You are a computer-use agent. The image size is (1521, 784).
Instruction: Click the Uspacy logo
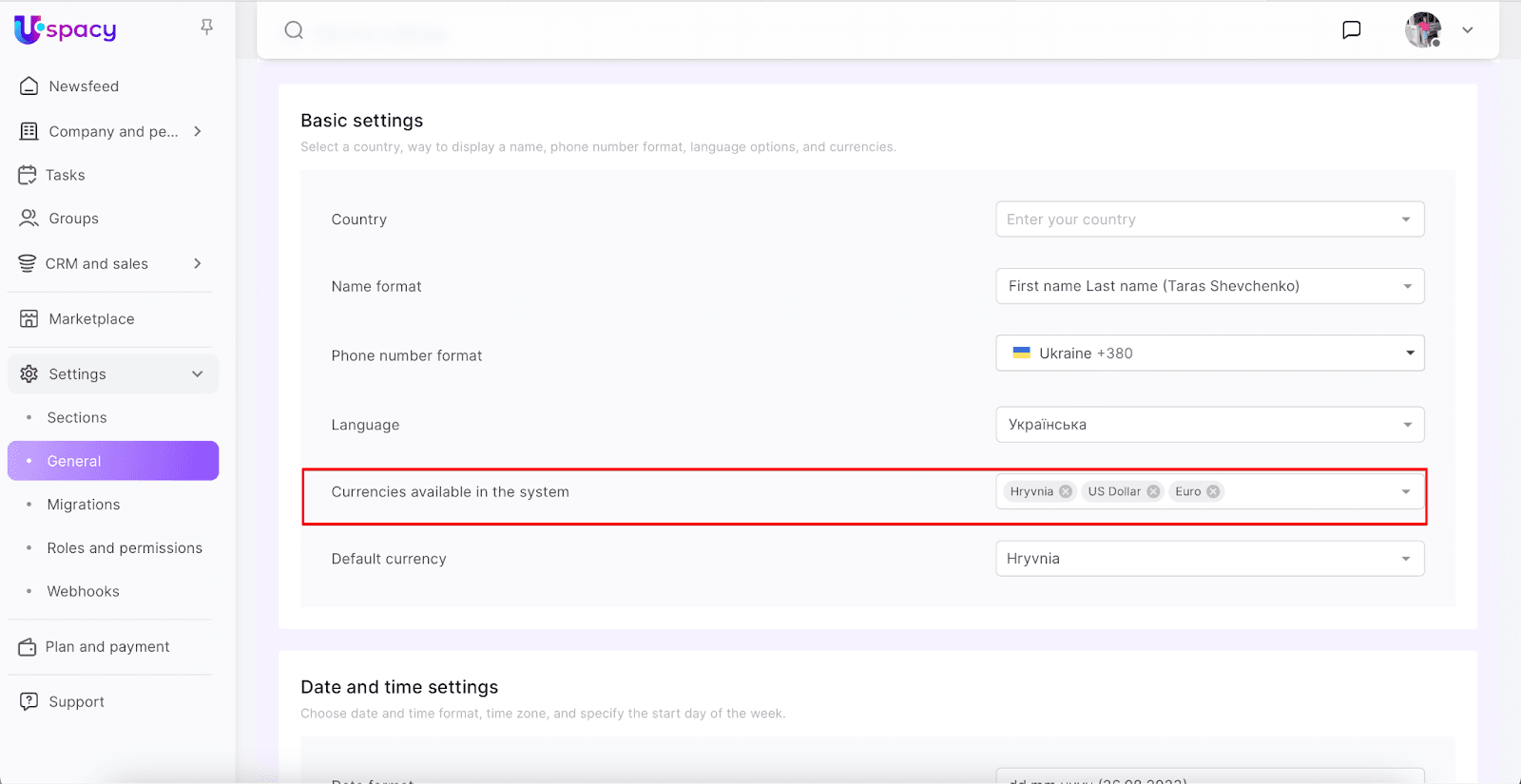click(x=65, y=29)
